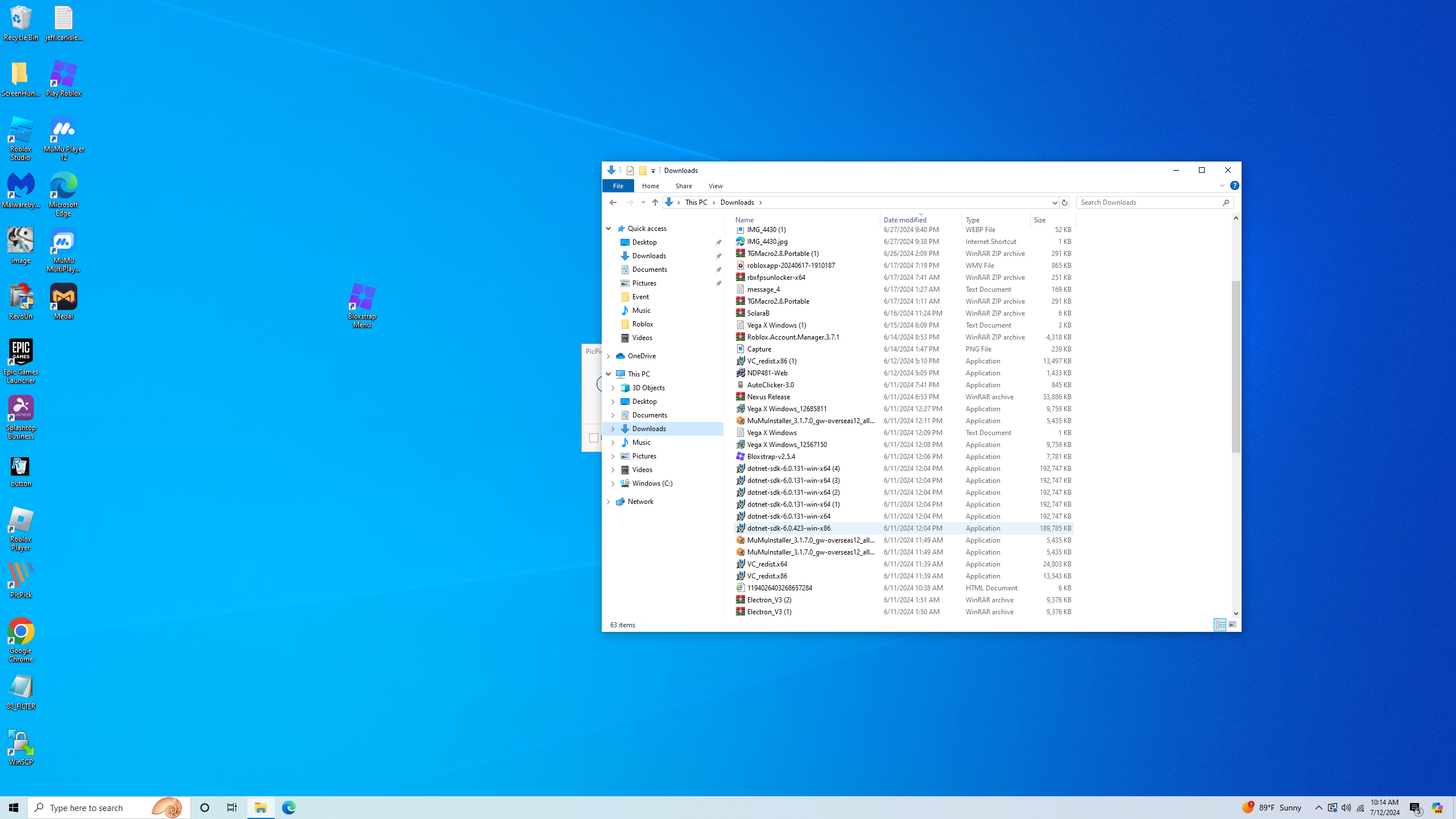Image resolution: width=1456 pixels, height=819 pixels.
Task: Tick the checkbox in the PicPick dialog
Action: 593,438
